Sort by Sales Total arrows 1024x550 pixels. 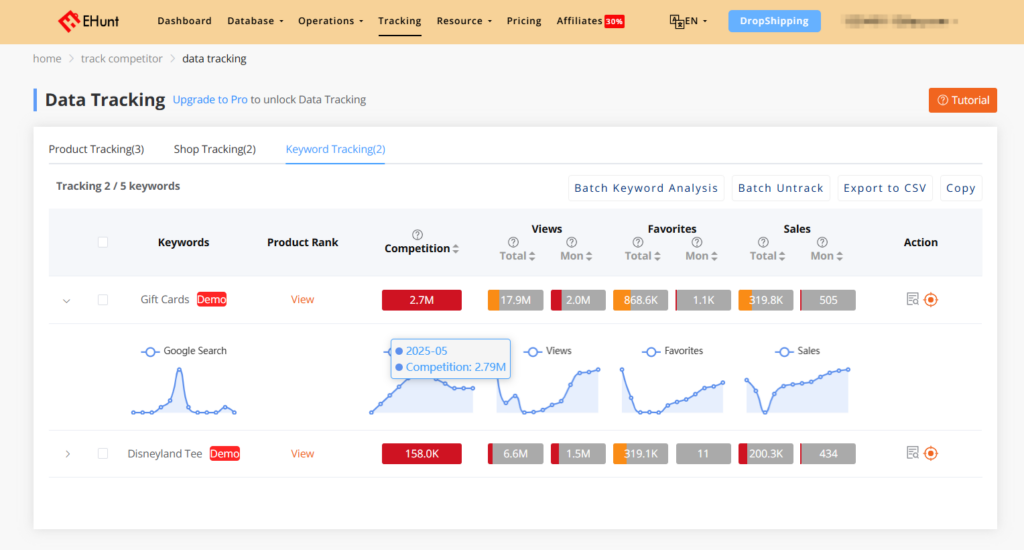coord(782,256)
